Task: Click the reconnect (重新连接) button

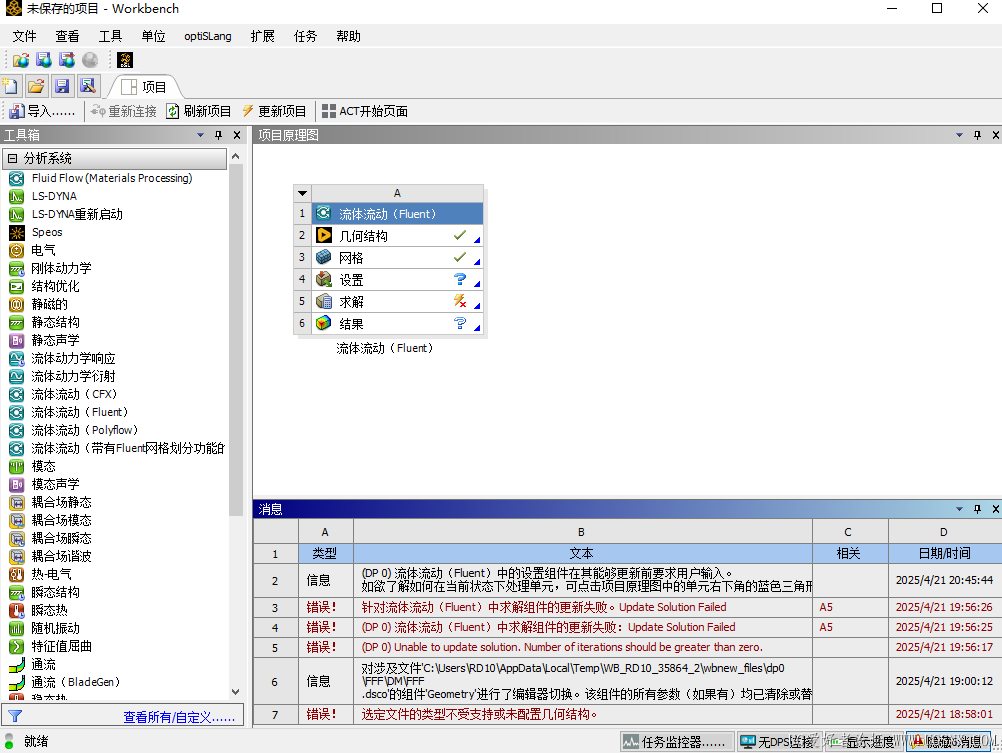Action: tap(123, 111)
